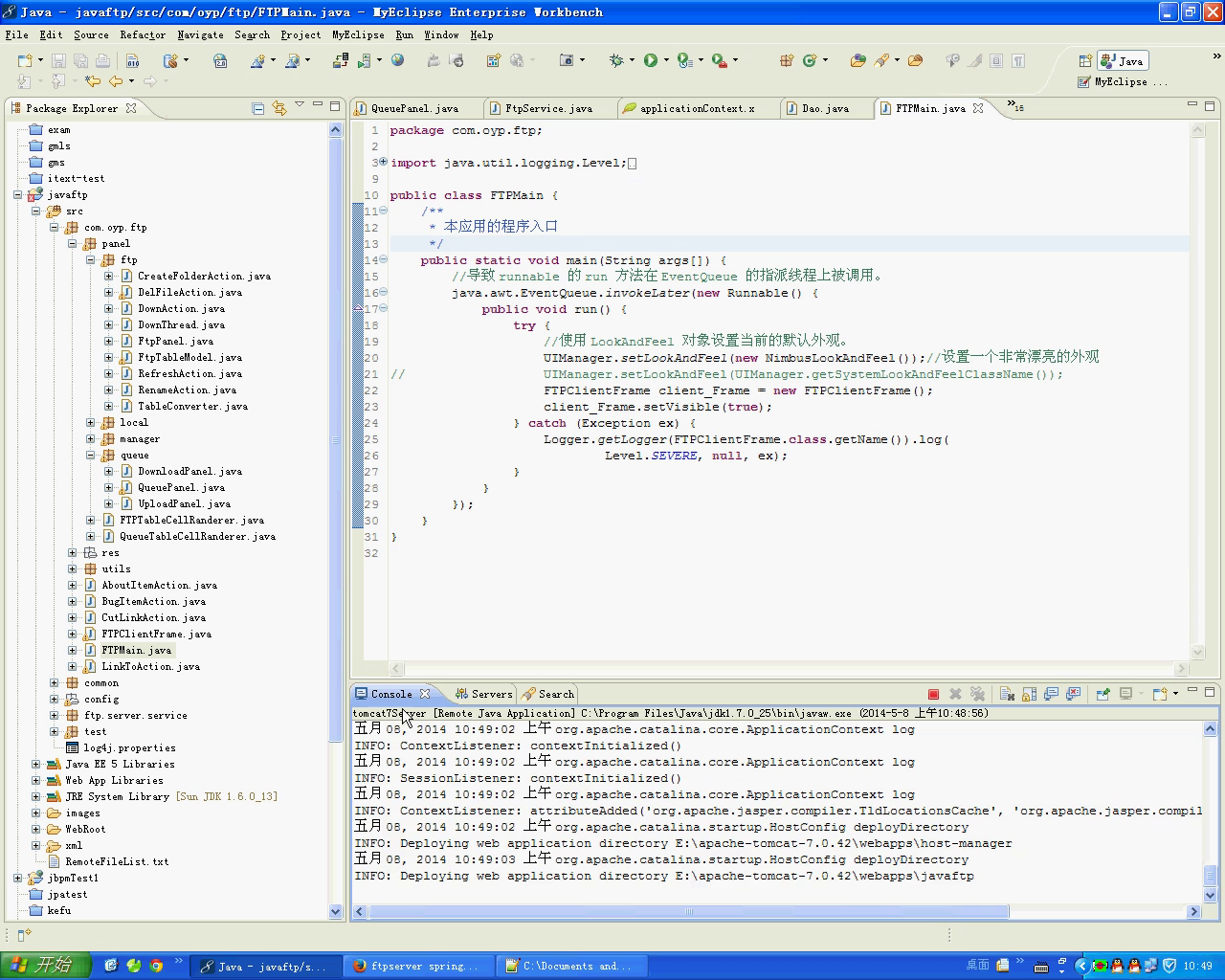Image resolution: width=1225 pixels, height=980 pixels.
Task: Fold the main method at line 14
Action: 383,259
